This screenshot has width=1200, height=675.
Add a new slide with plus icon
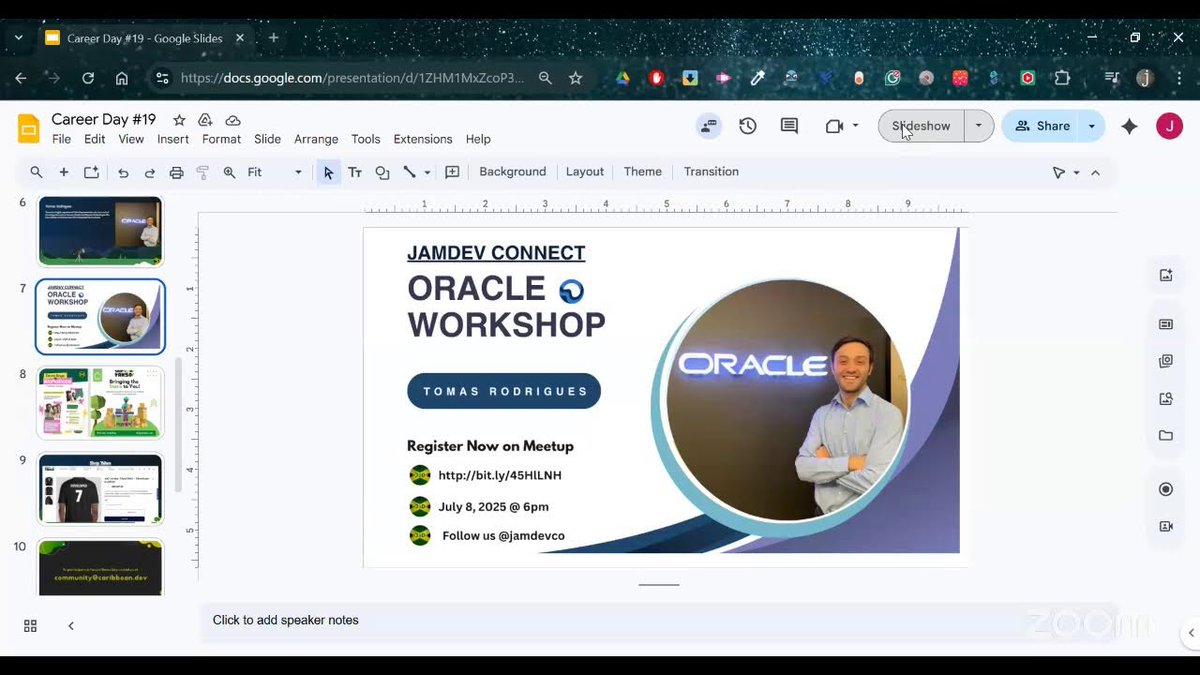[x=64, y=172]
